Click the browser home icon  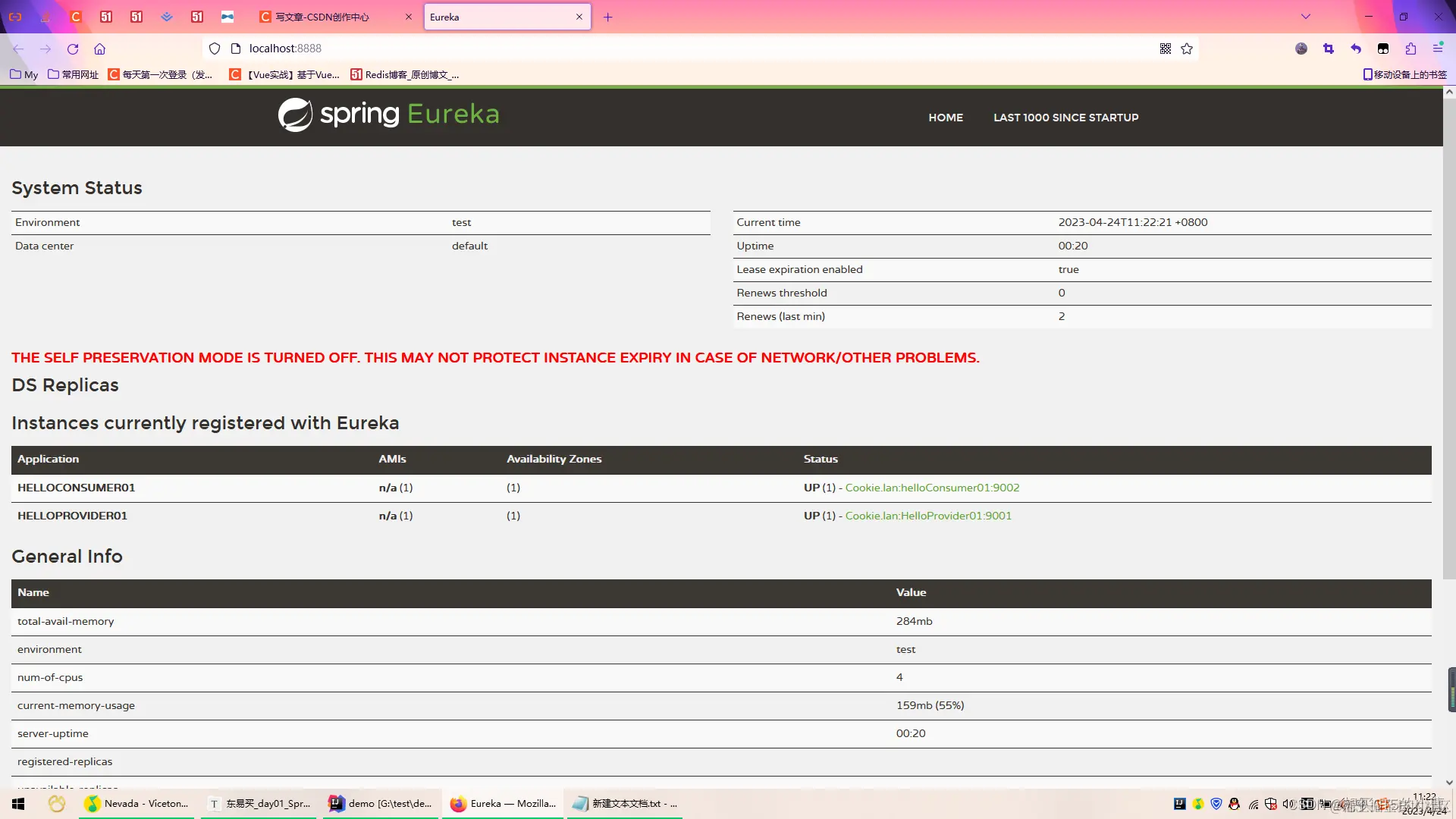click(x=99, y=49)
